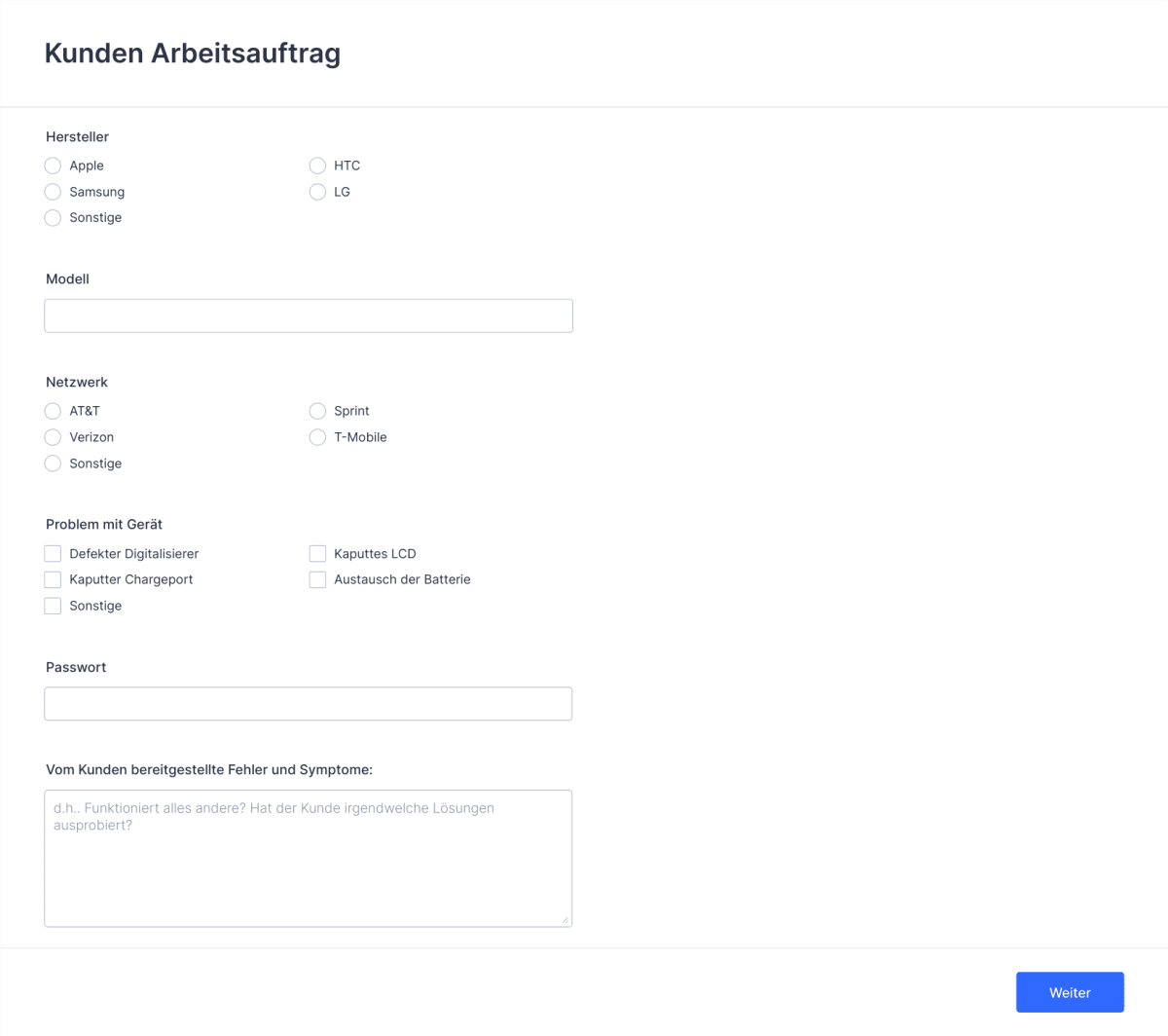Tick Austausch der Batterie option
Viewport: 1168px width, 1036px height.
point(317,579)
